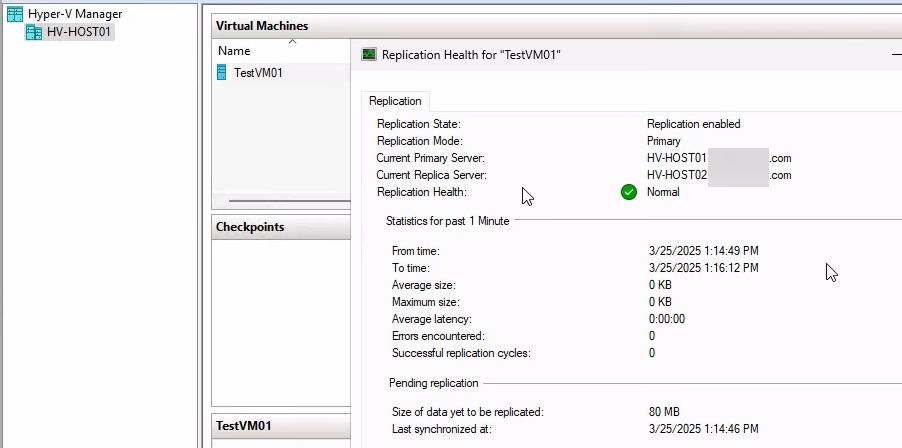
Task: Click the HV-HOST01 server icon
Action: (x=34, y=32)
